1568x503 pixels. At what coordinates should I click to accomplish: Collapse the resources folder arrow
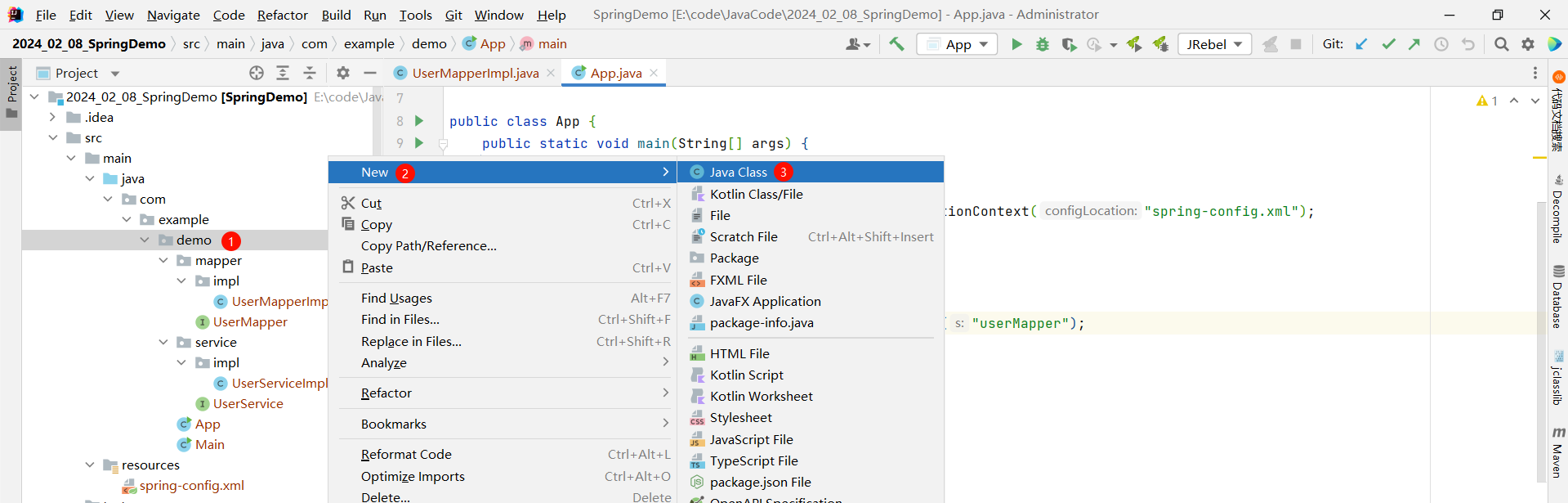click(x=90, y=465)
